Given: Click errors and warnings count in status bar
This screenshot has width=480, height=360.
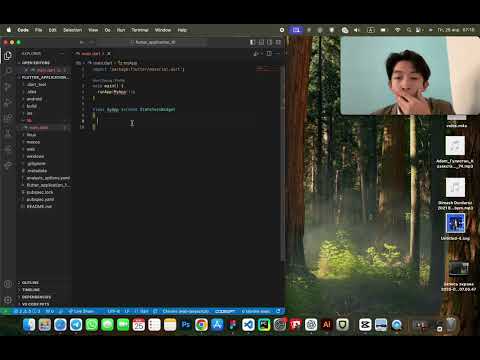Looking at the screenshot, I should [x=27, y=311].
